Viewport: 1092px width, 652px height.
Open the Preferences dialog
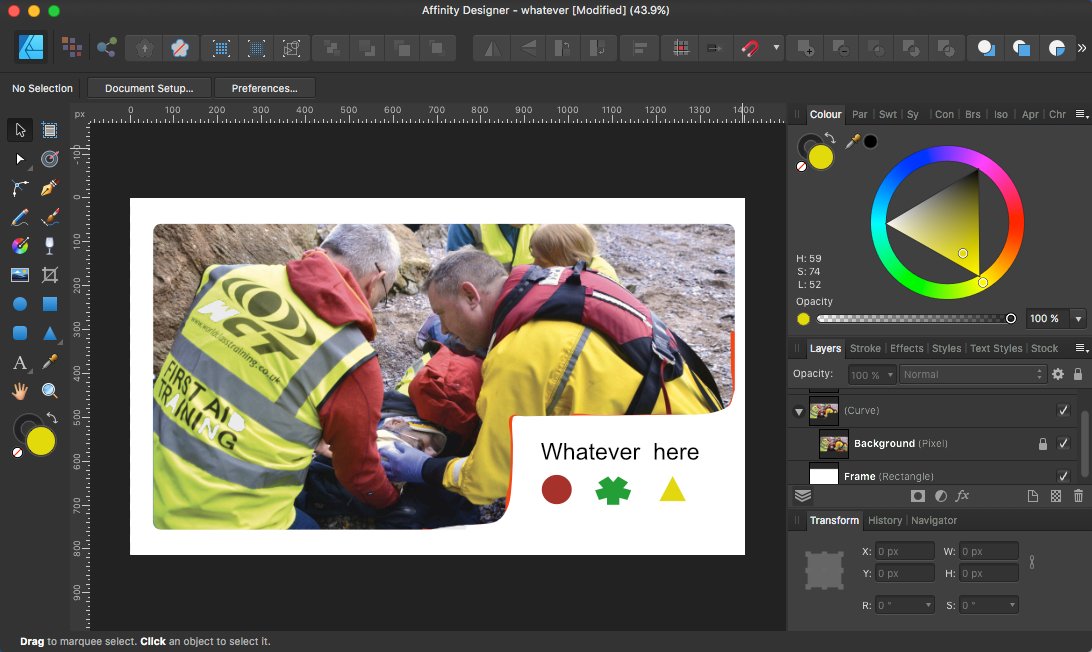point(264,87)
